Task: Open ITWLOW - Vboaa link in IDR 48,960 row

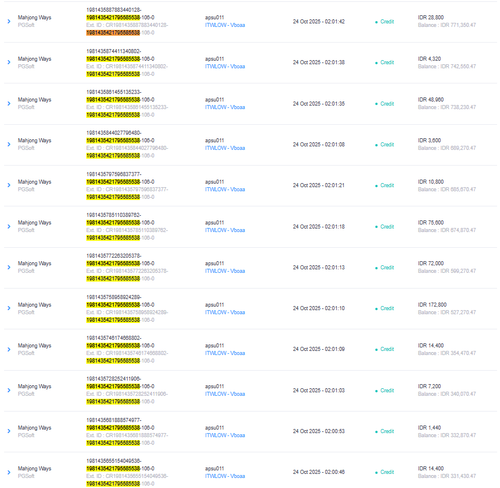Action: point(225,107)
